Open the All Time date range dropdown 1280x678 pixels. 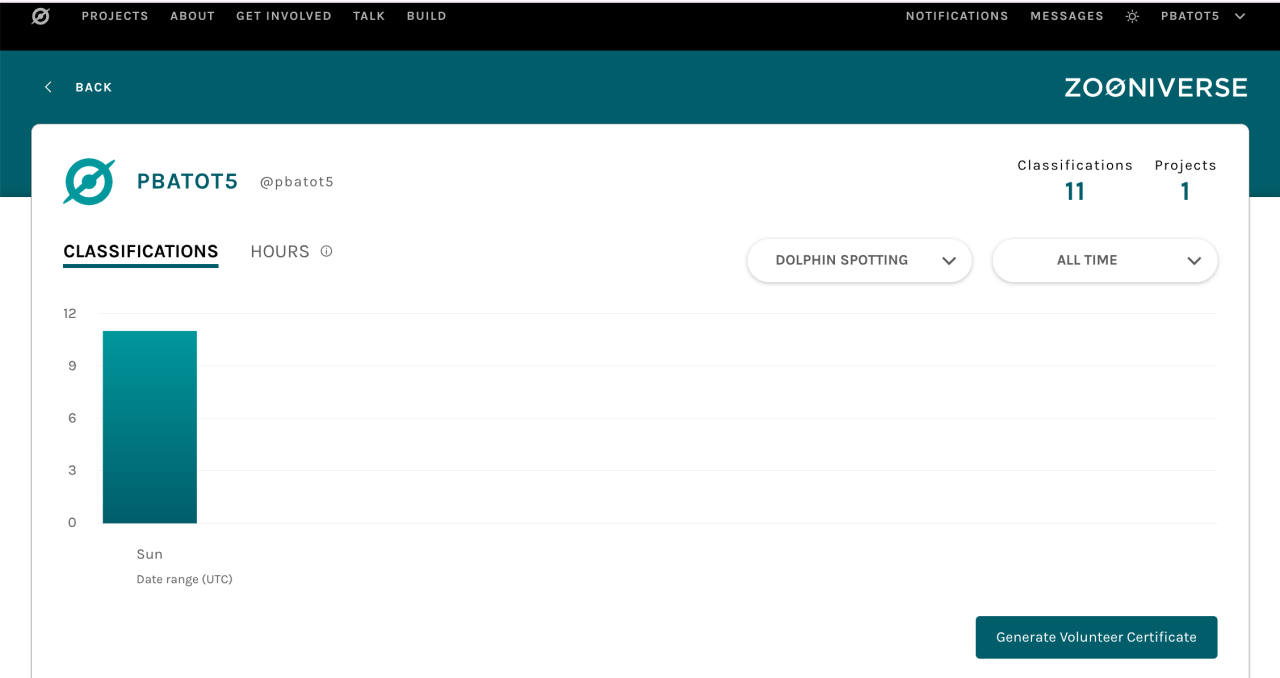point(1105,260)
